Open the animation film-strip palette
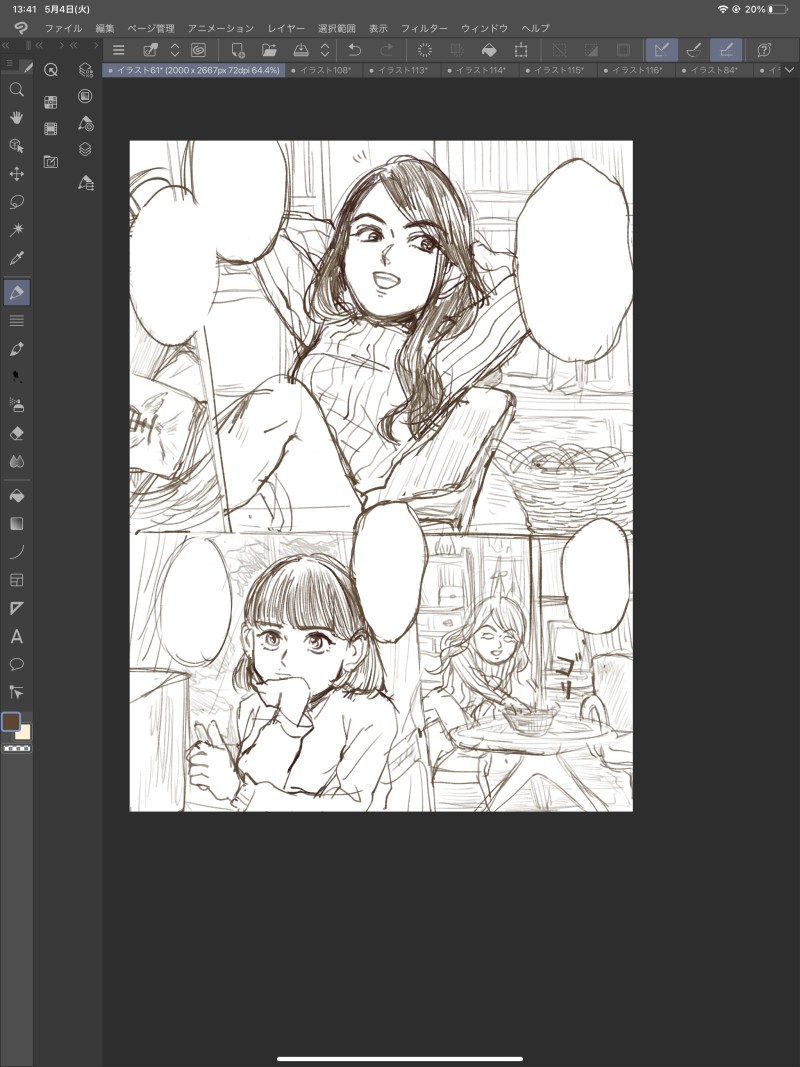800x1067 pixels. pos(50,129)
